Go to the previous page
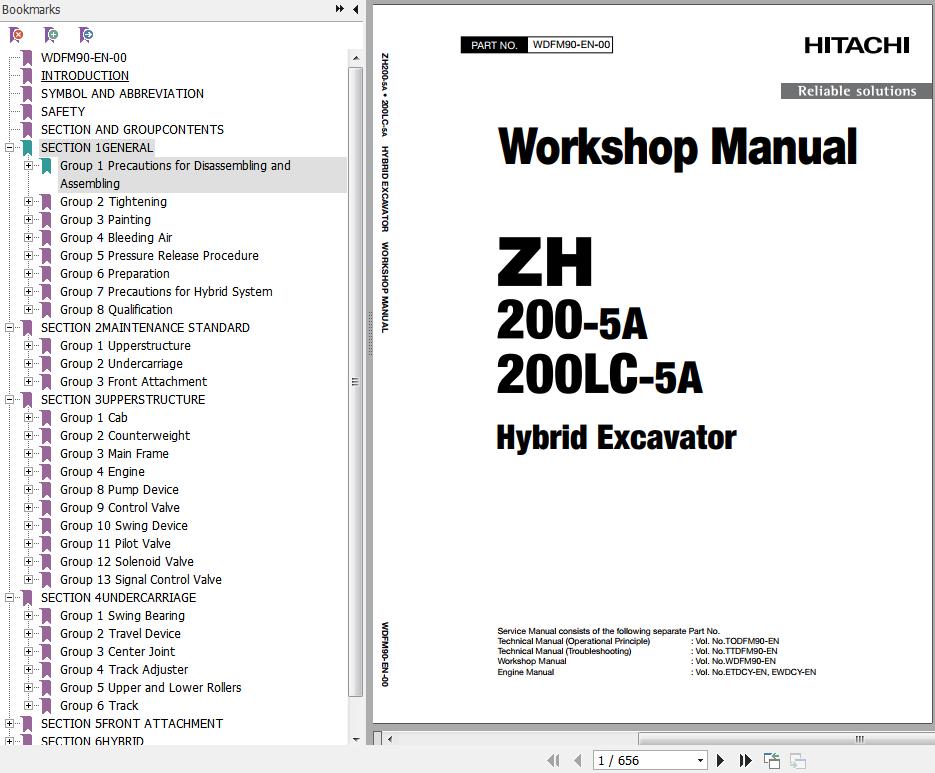935x773 pixels. click(577, 760)
